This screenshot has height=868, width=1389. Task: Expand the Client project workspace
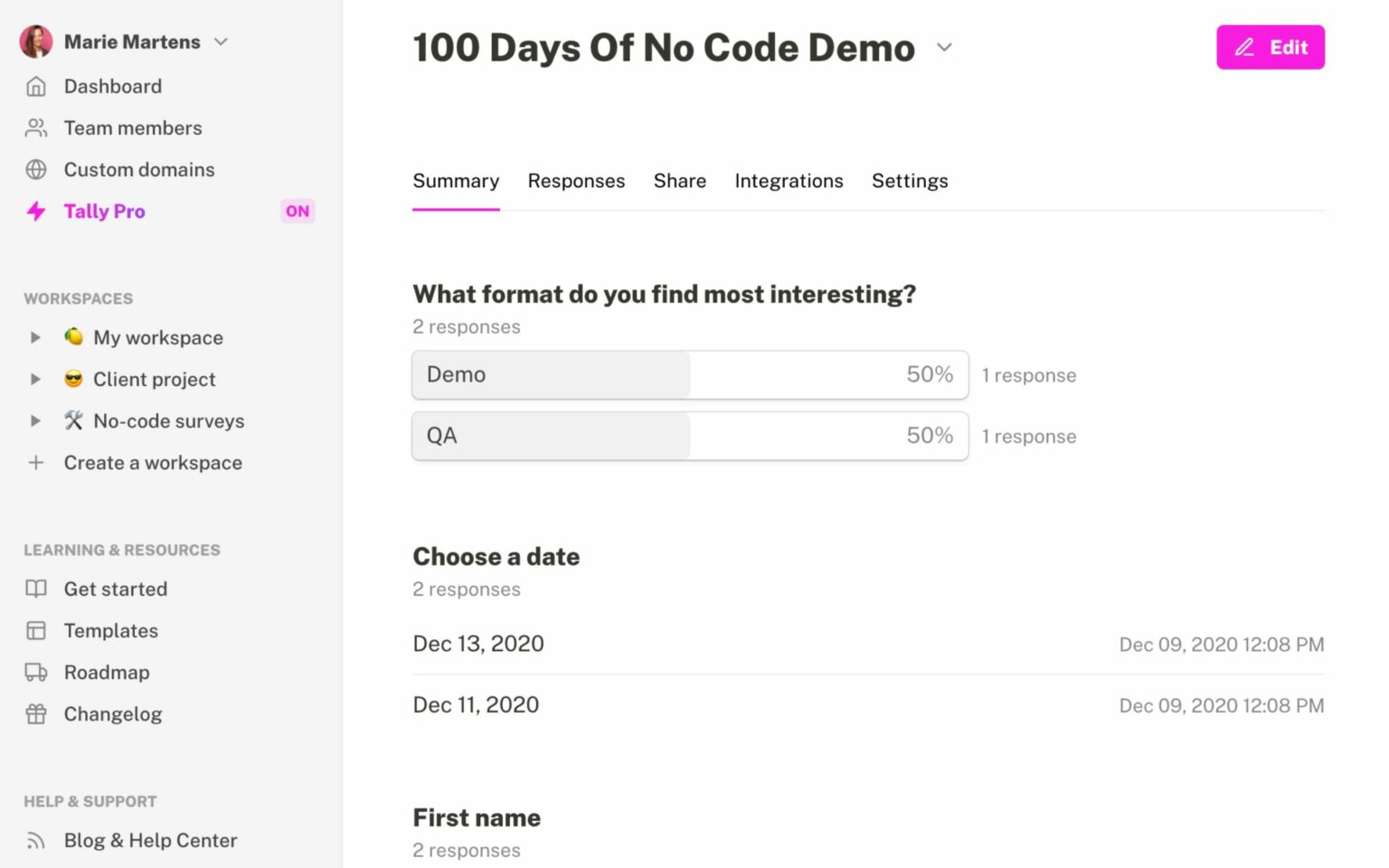pyautogui.click(x=35, y=379)
